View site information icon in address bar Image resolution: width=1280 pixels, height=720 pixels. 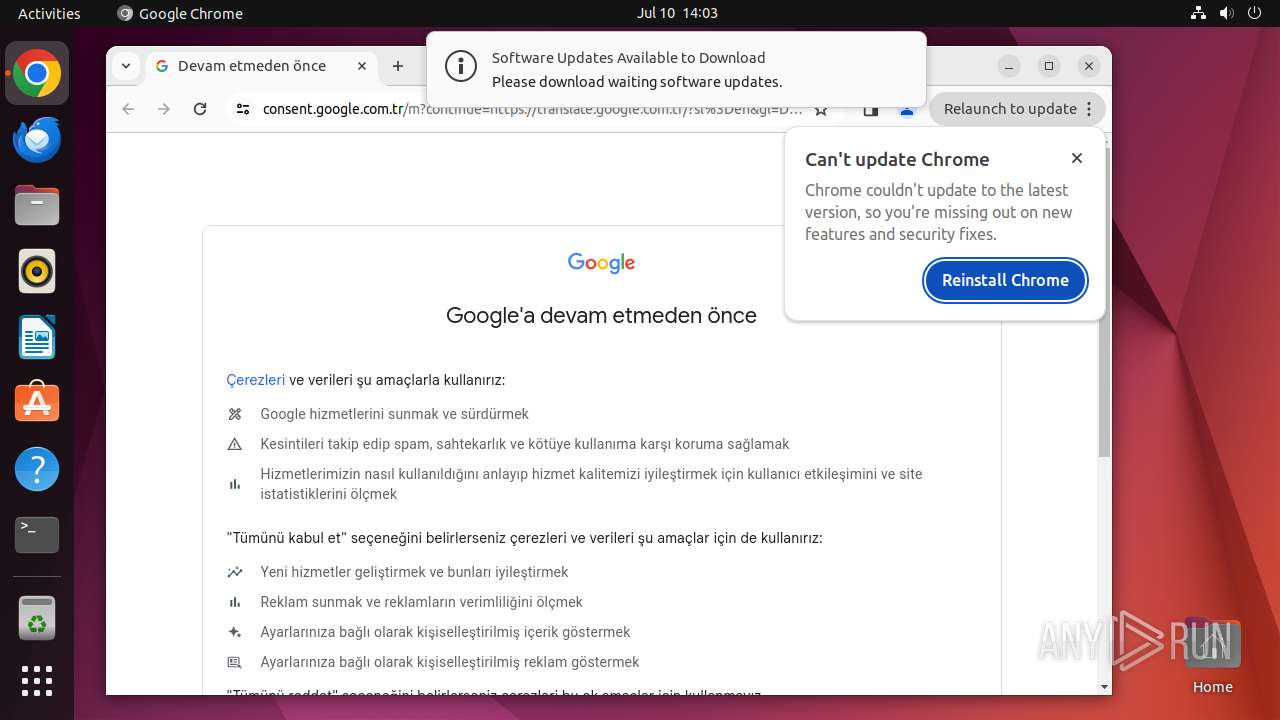pyautogui.click(x=243, y=109)
